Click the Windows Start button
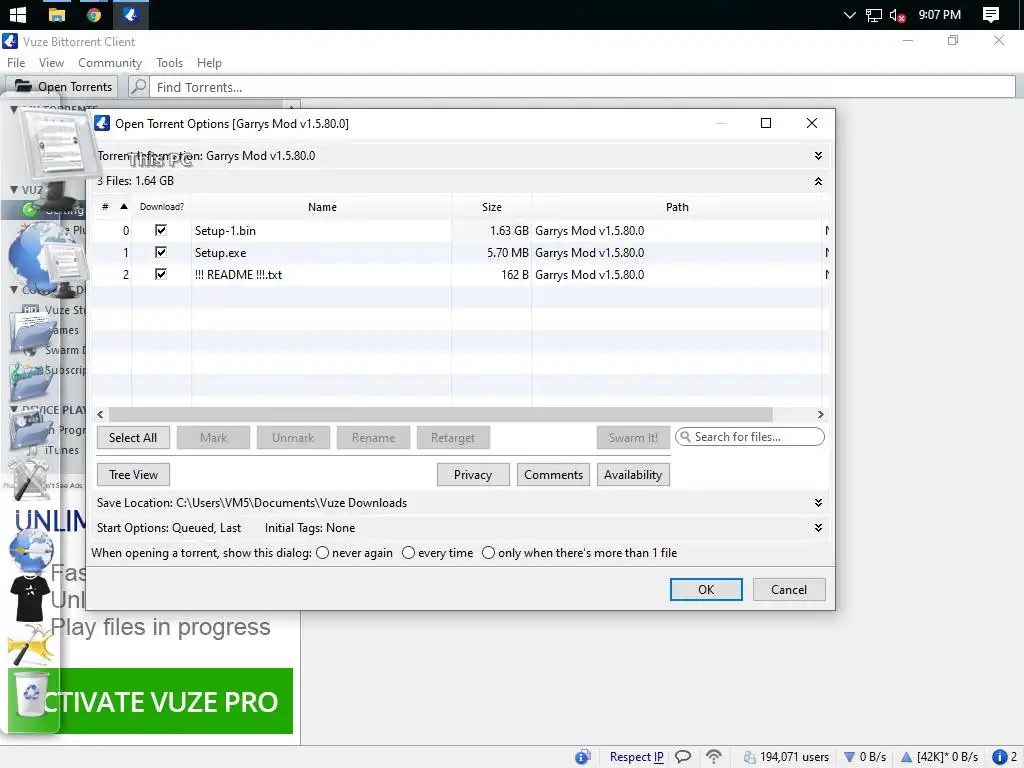Image resolution: width=1024 pixels, height=768 pixels. pyautogui.click(x=18, y=14)
